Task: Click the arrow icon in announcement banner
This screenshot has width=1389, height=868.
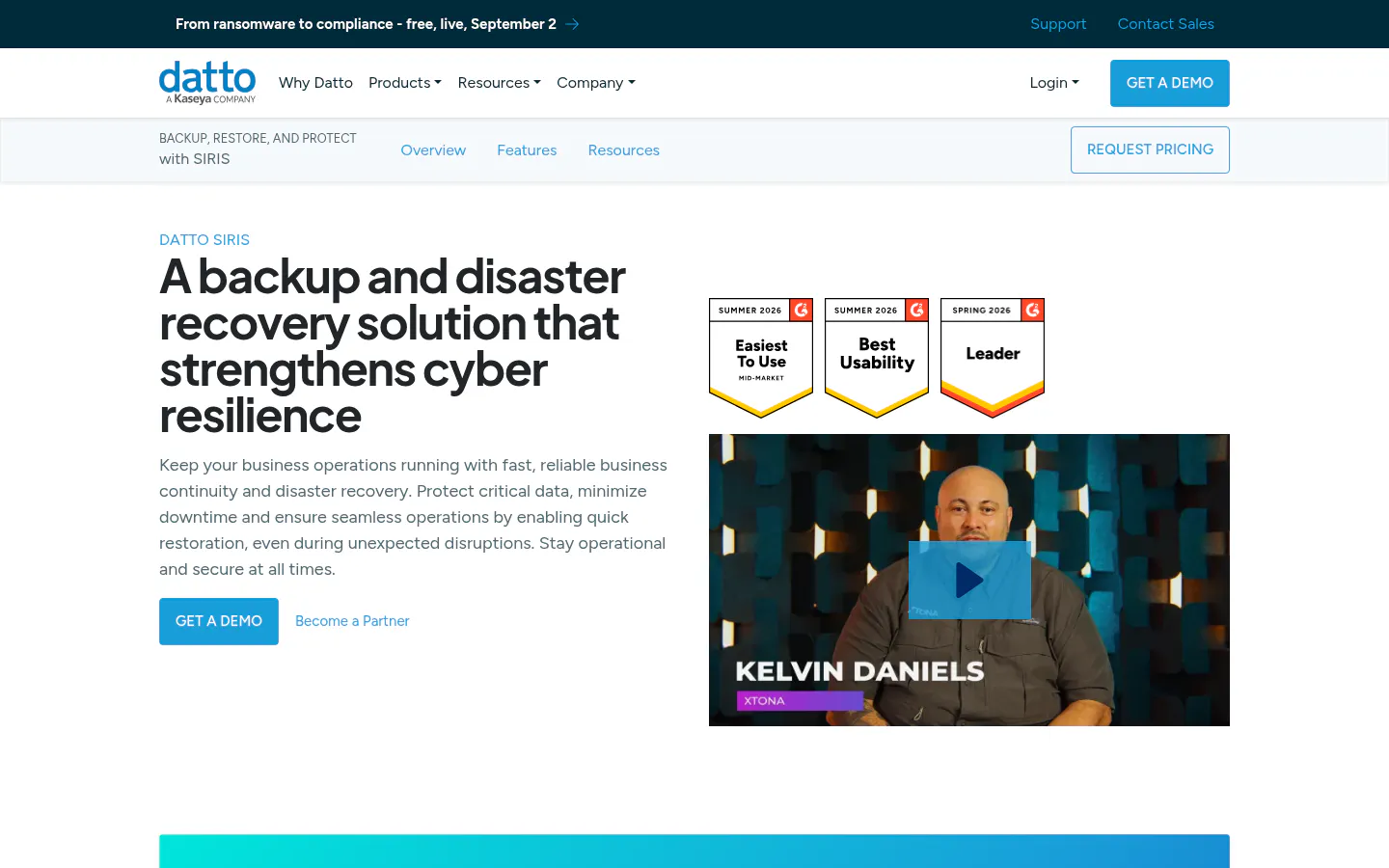Action: 572,24
